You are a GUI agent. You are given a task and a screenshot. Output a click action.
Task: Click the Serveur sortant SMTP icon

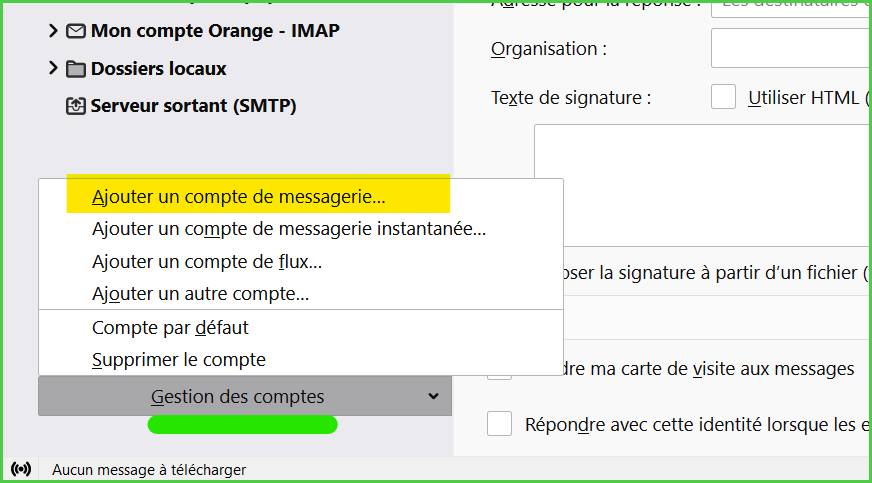(76, 105)
